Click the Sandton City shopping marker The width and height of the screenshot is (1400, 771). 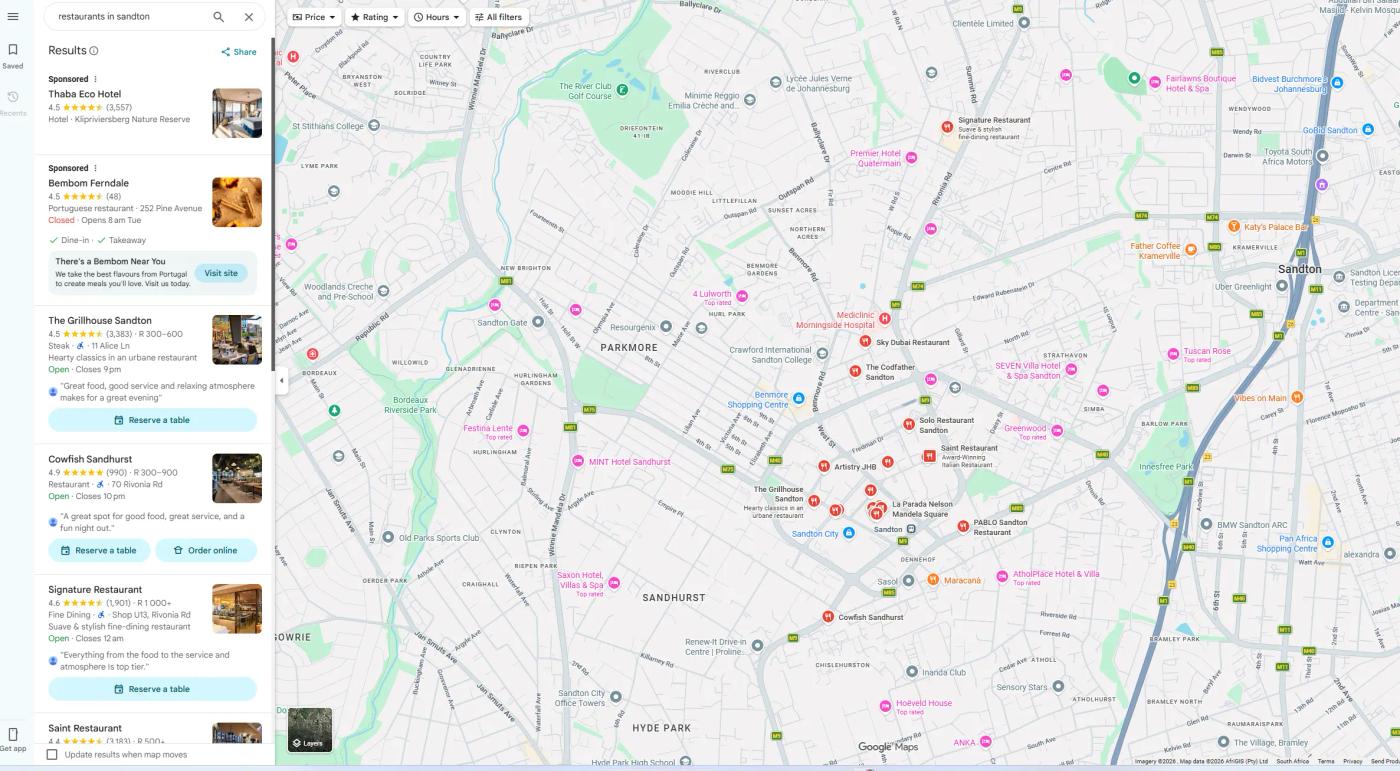[x=849, y=533]
